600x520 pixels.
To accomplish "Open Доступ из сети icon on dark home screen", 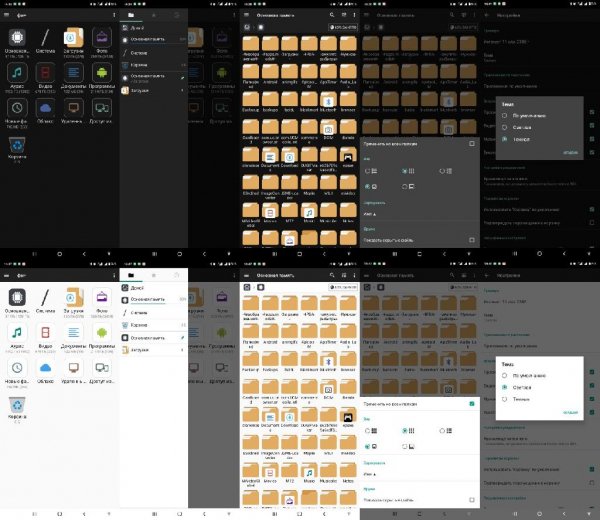I will [102, 108].
